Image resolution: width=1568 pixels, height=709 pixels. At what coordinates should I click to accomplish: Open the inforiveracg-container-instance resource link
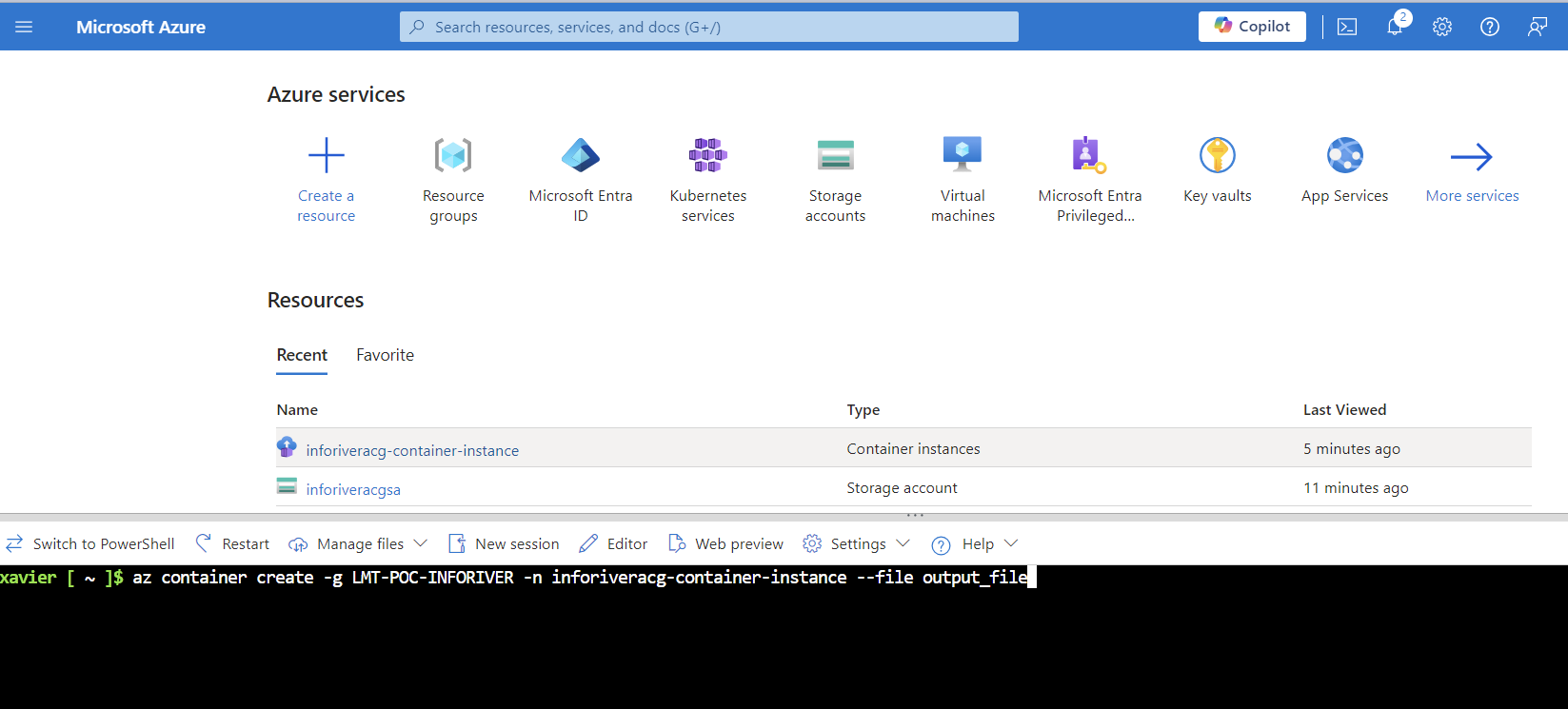point(412,450)
